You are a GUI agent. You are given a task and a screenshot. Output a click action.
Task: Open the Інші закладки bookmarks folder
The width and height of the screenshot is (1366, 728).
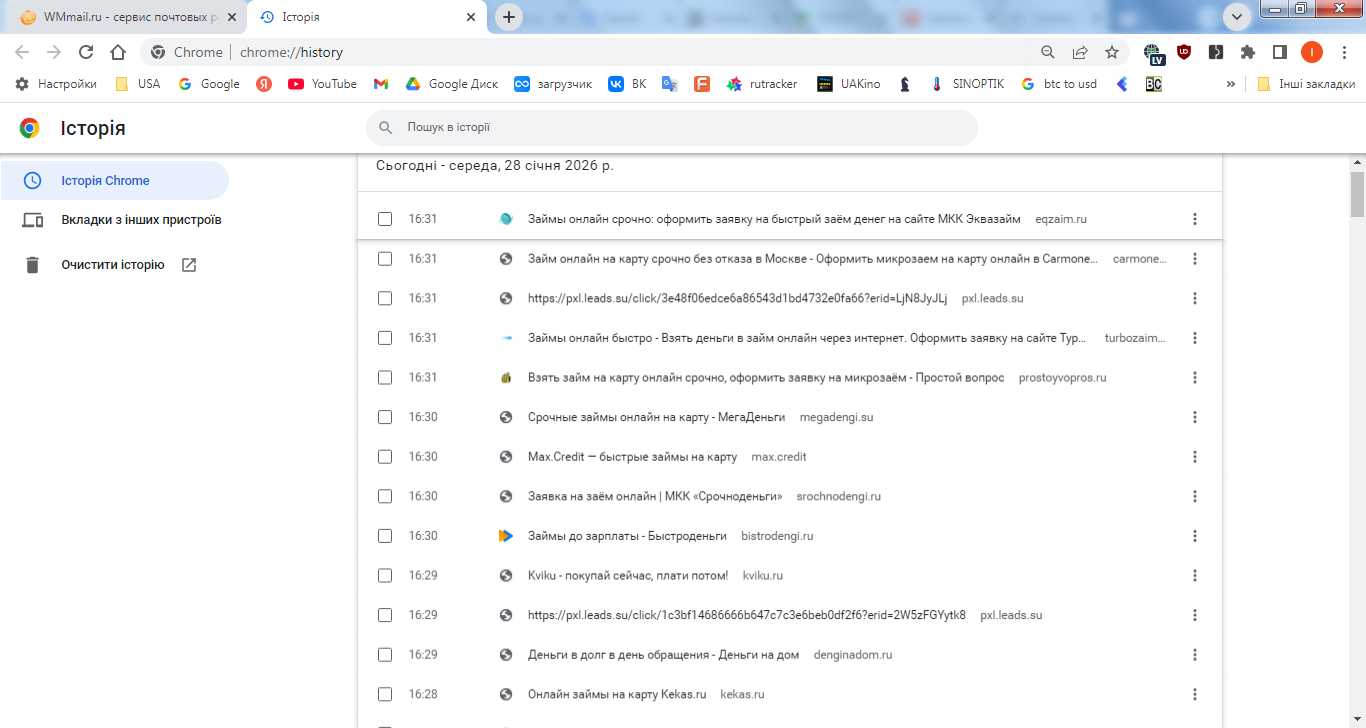(1306, 84)
